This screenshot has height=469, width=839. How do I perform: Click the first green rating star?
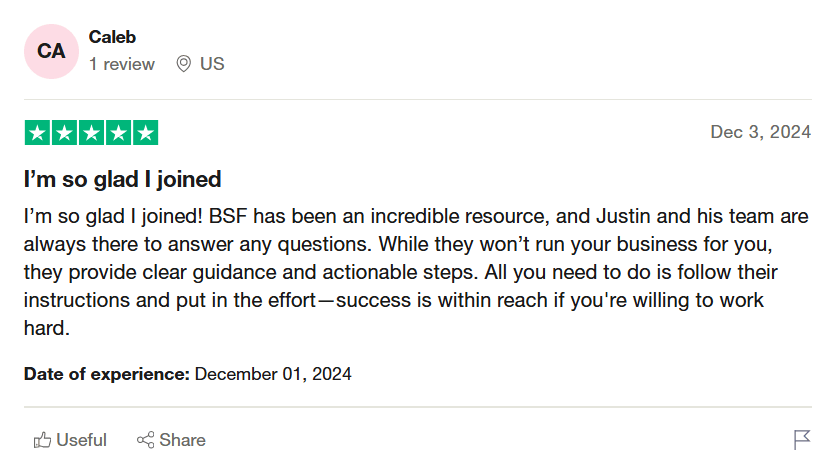37,133
